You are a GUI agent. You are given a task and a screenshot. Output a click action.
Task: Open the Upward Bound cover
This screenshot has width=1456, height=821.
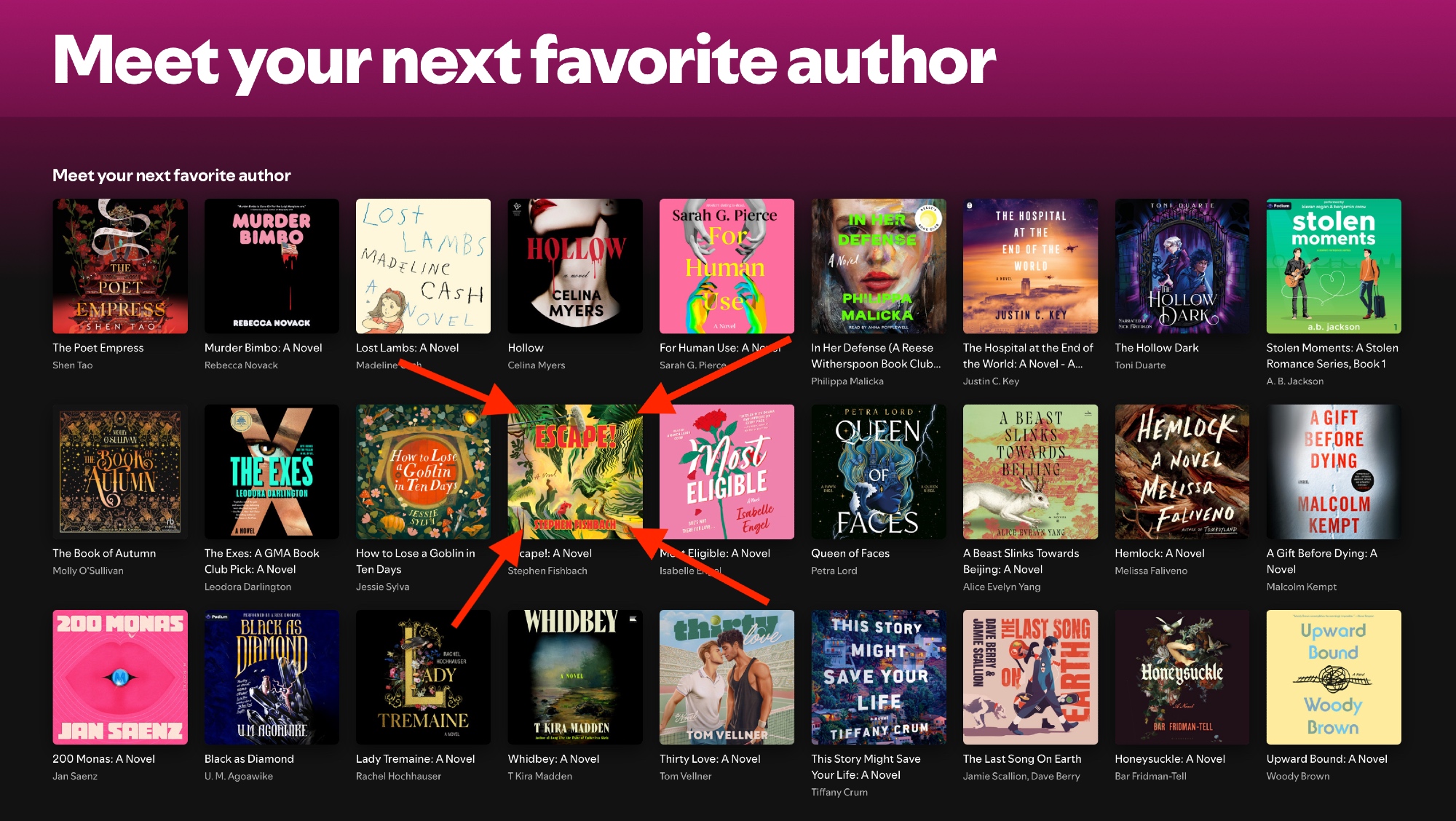click(x=1334, y=677)
